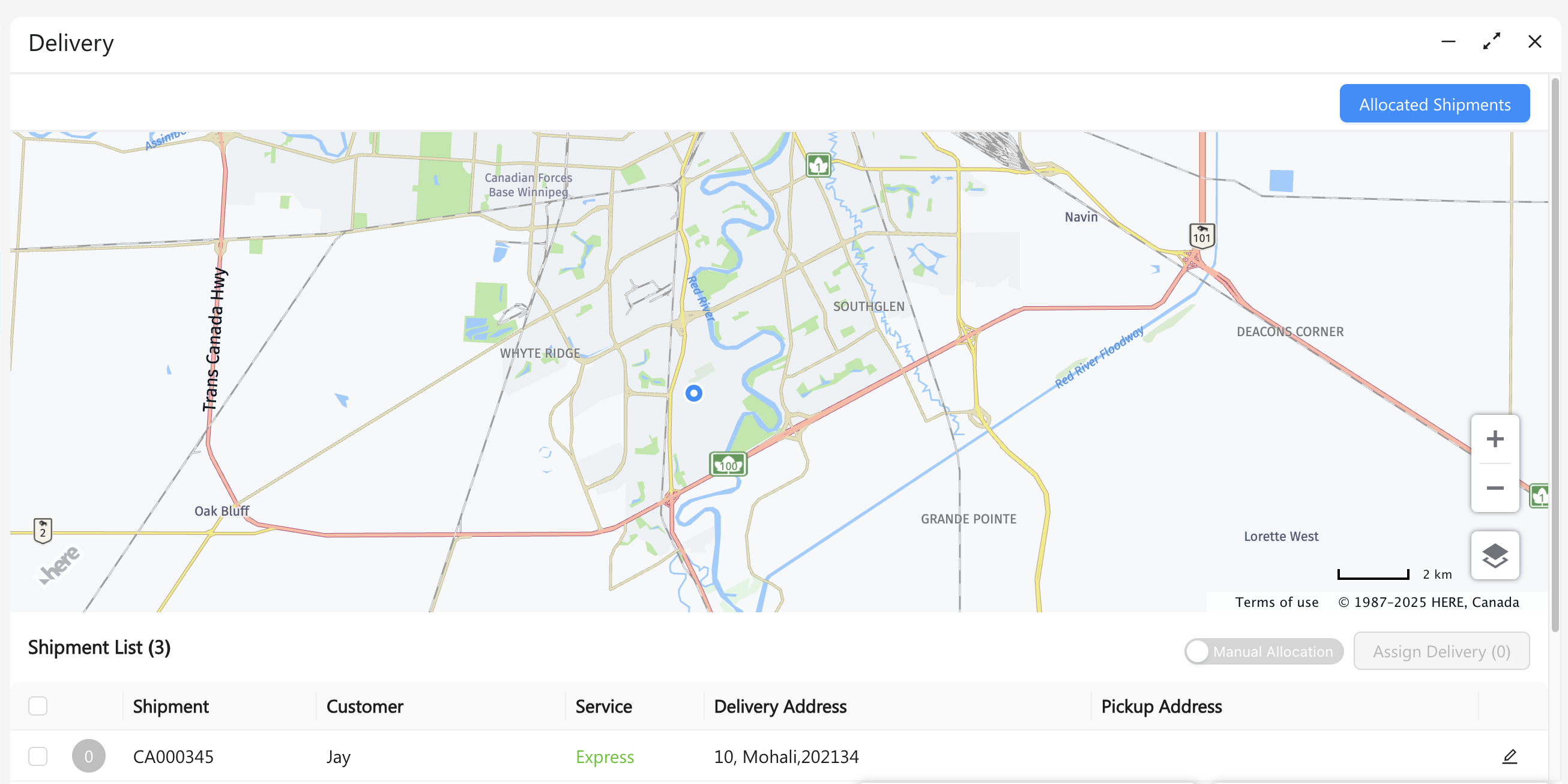The height and width of the screenshot is (784, 1568).
Task: Click Assign Delivery (0) button
Action: (1441, 651)
